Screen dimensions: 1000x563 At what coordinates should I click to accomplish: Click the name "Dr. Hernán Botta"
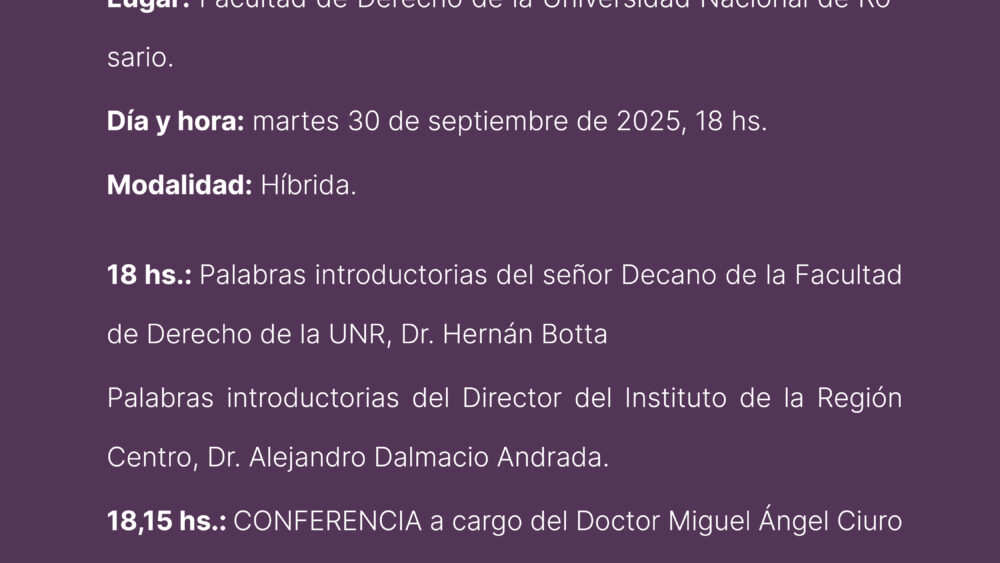pos(504,334)
